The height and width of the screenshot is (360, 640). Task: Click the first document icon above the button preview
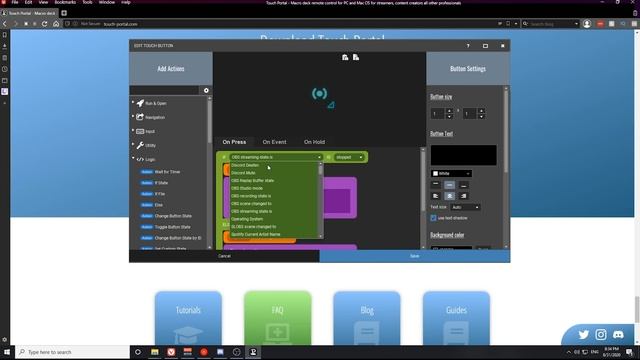[345, 57]
